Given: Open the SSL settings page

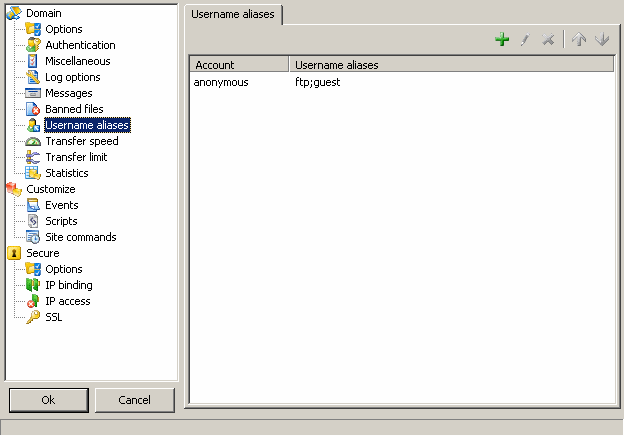Looking at the screenshot, I should [54, 317].
